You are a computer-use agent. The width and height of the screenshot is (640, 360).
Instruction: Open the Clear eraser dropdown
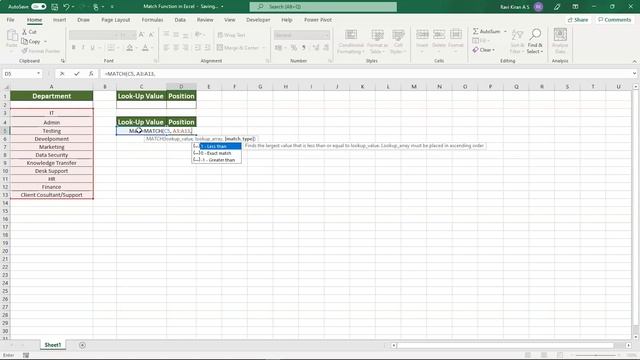click(484, 50)
